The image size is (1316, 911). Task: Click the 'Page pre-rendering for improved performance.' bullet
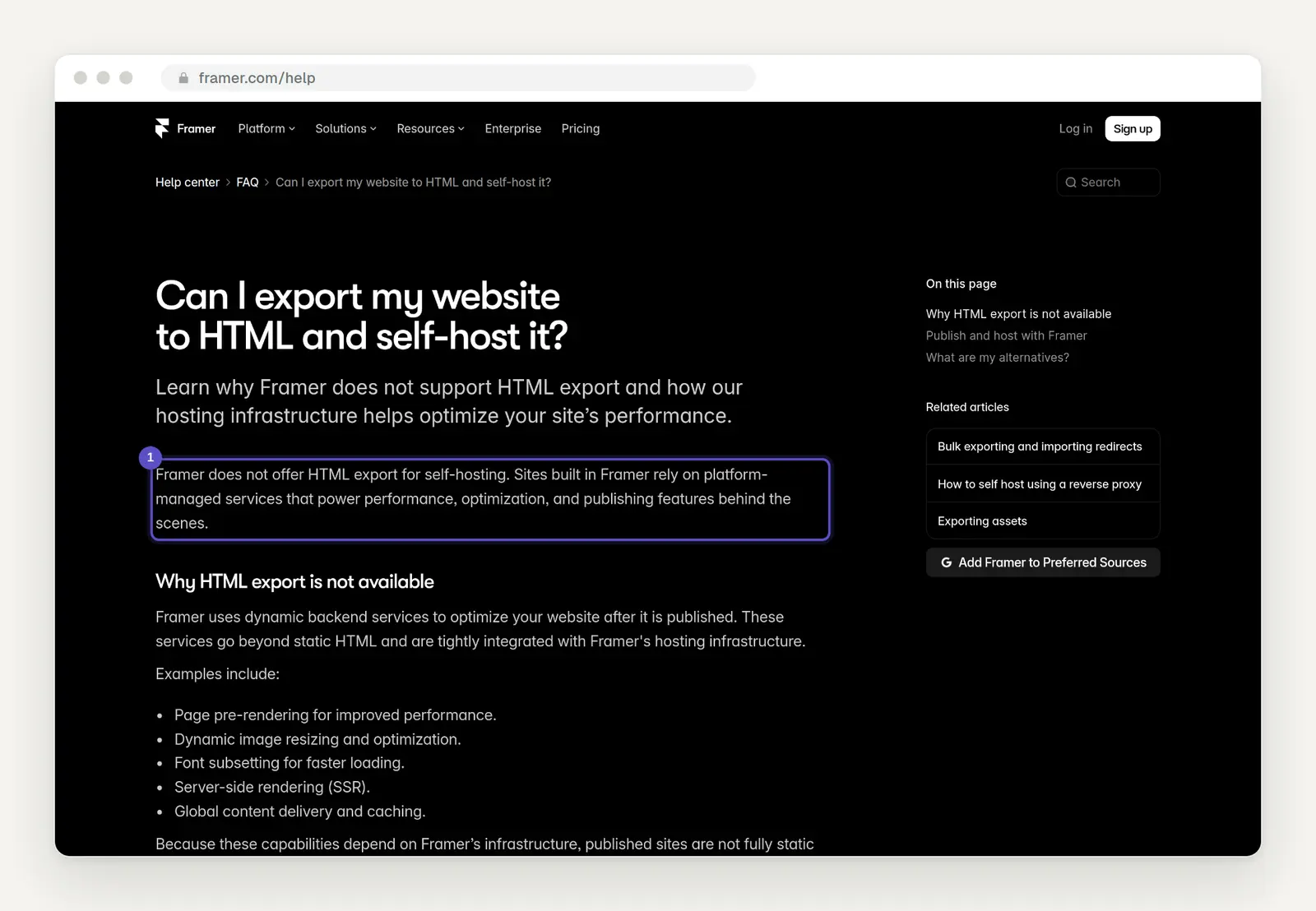[x=336, y=715]
